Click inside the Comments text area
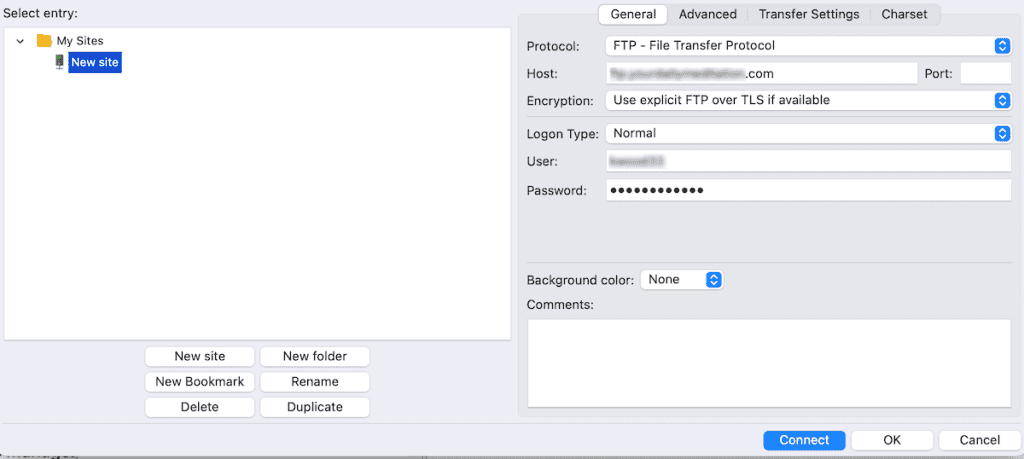This screenshot has width=1024, height=459. click(x=769, y=363)
